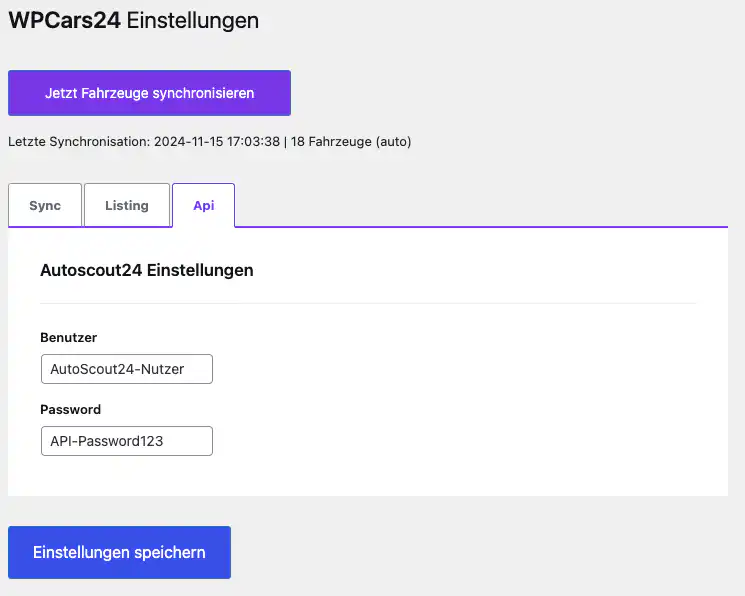Screen dimensions: 745x596
Task: Click blank gray area right of Einstellungen speichern
Action: (480, 552)
